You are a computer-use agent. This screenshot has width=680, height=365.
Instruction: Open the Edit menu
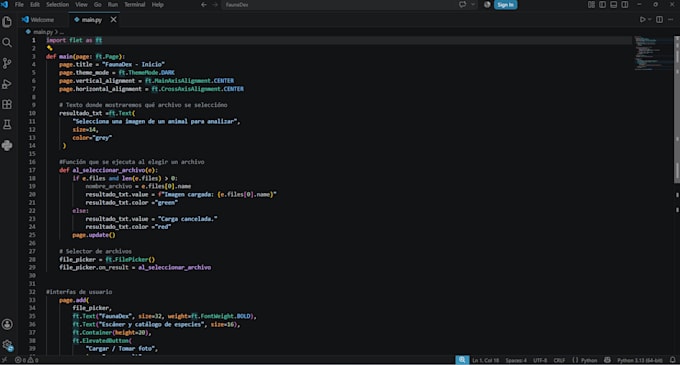tap(35, 5)
